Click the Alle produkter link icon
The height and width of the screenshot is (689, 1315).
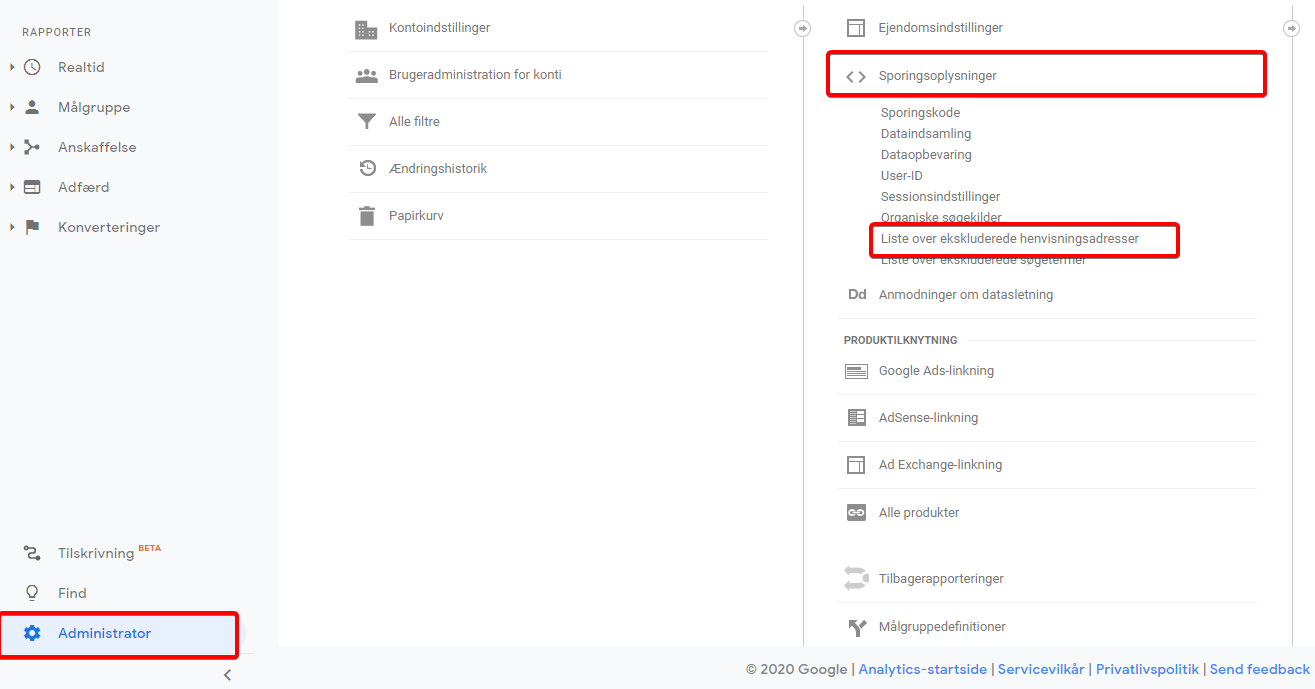click(856, 512)
